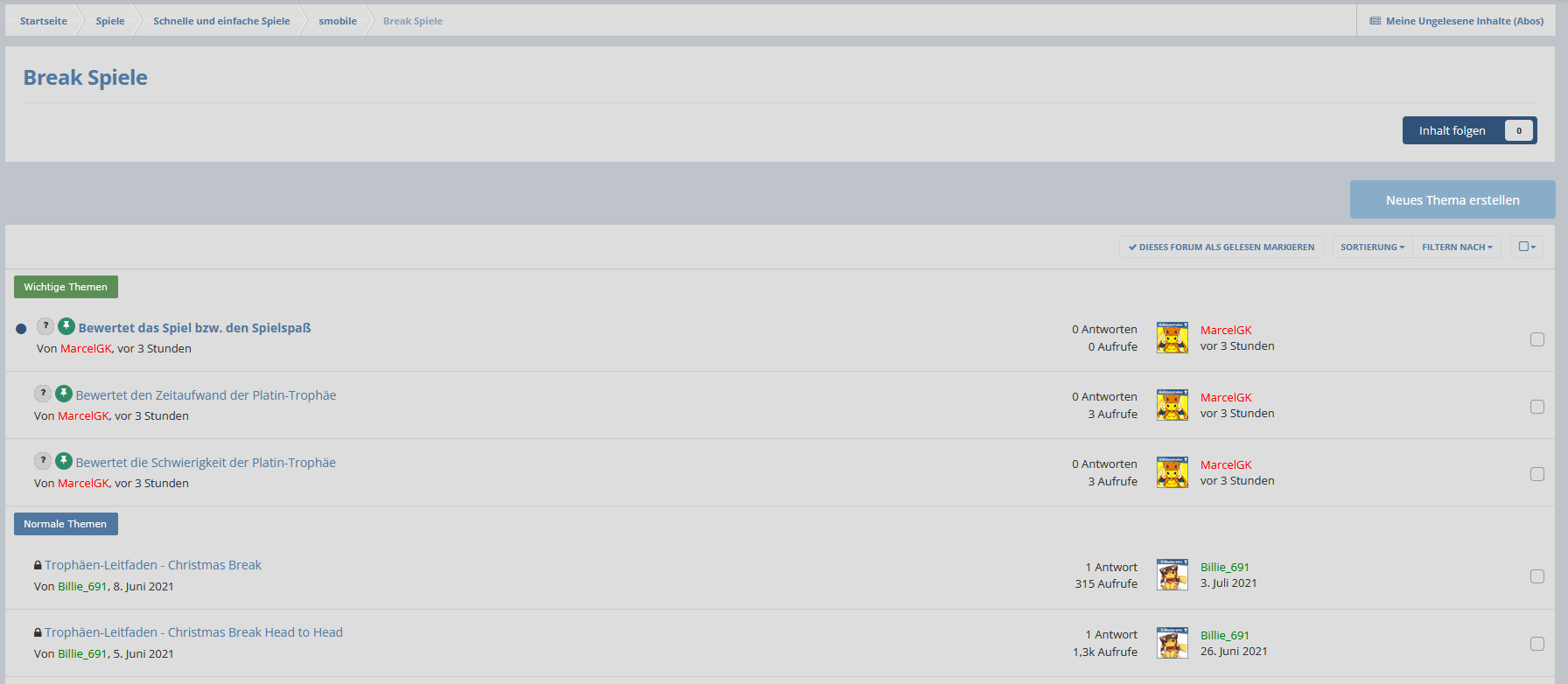
Task: Click Neues Thema erstellen button
Action: [x=1452, y=200]
